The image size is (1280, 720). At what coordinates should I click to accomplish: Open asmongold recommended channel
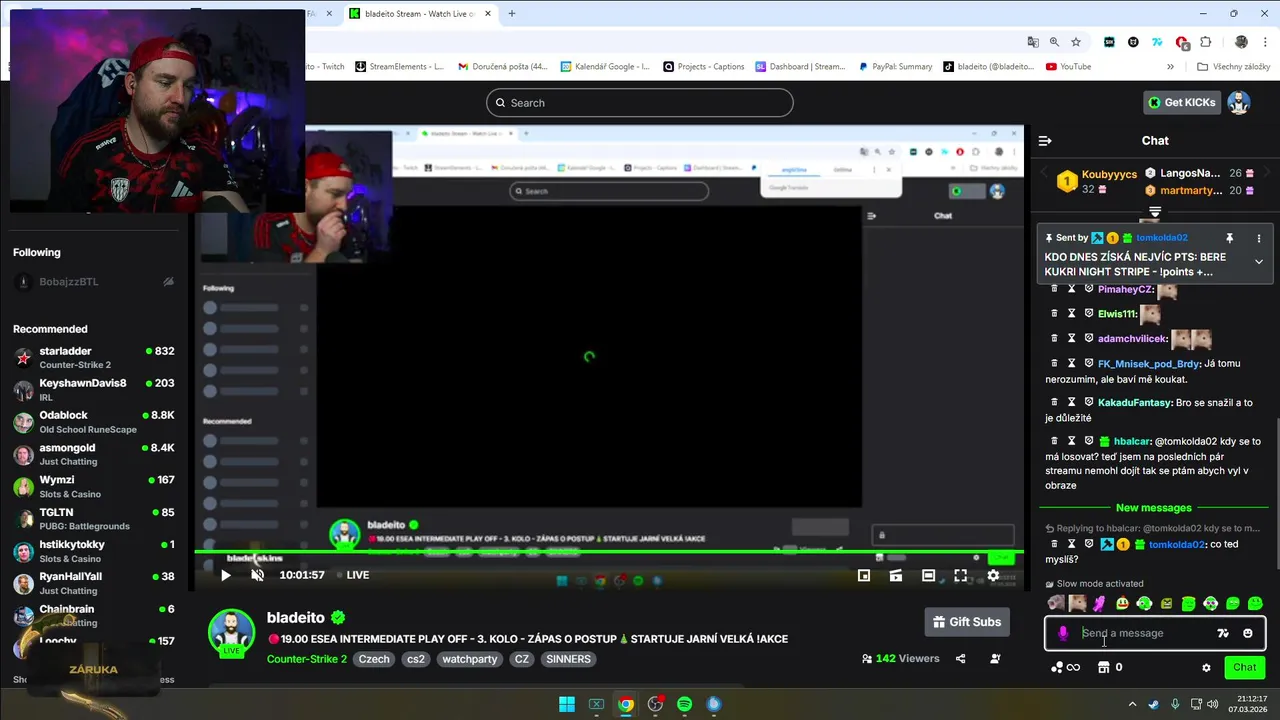coord(94,454)
